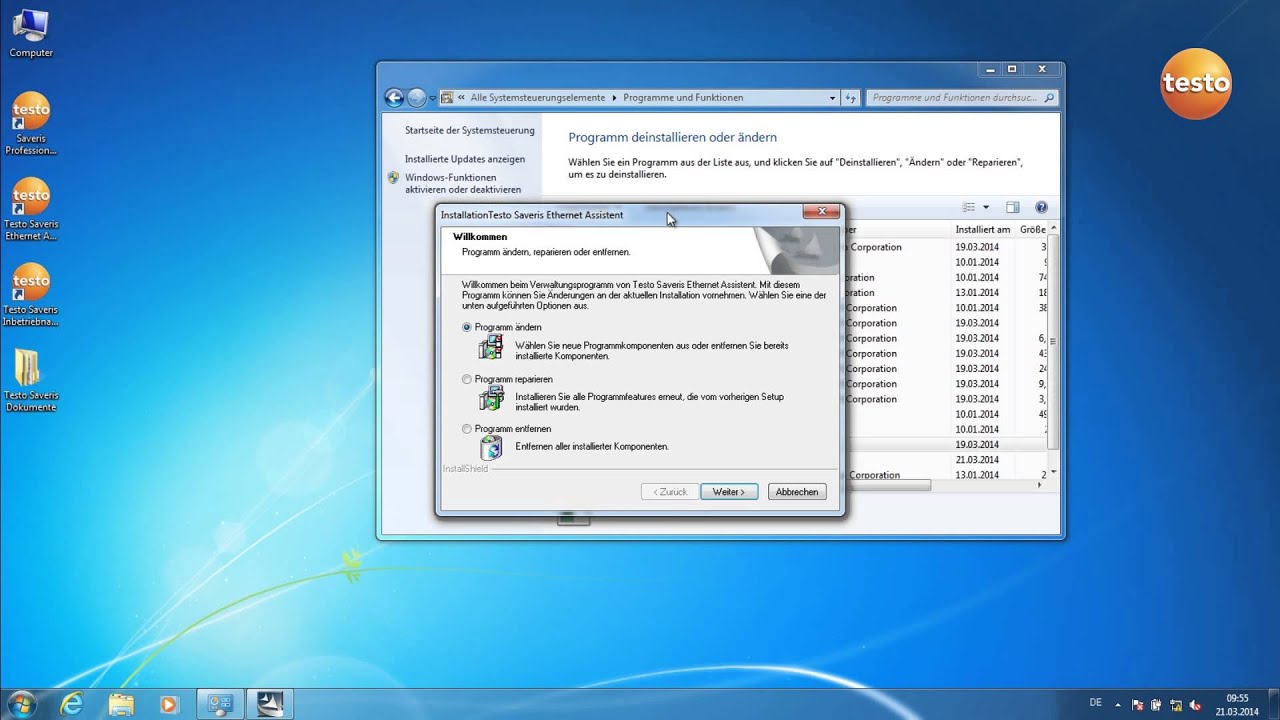Expand the address bar history dropdown arrow
Screen dimensions: 1280x720
click(832, 98)
